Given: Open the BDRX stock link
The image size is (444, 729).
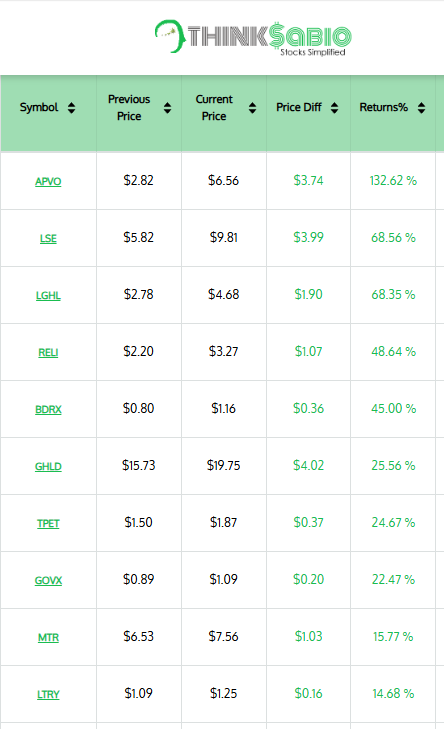Looking at the screenshot, I should 48,409.
